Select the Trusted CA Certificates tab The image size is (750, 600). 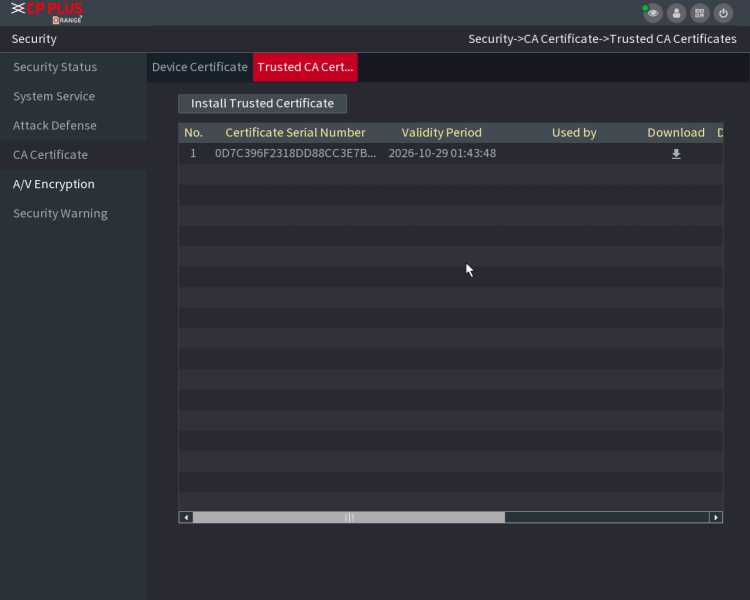(305, 67)
